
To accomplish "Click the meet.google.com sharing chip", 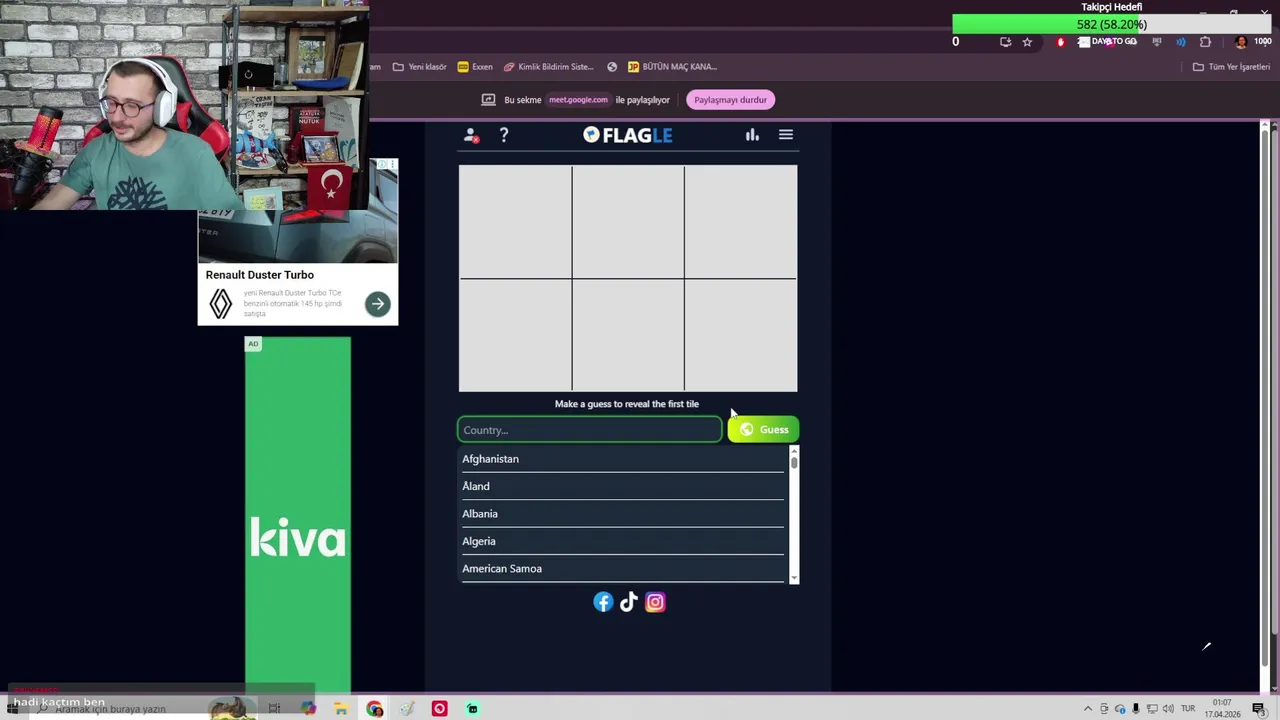I will 578,100.
